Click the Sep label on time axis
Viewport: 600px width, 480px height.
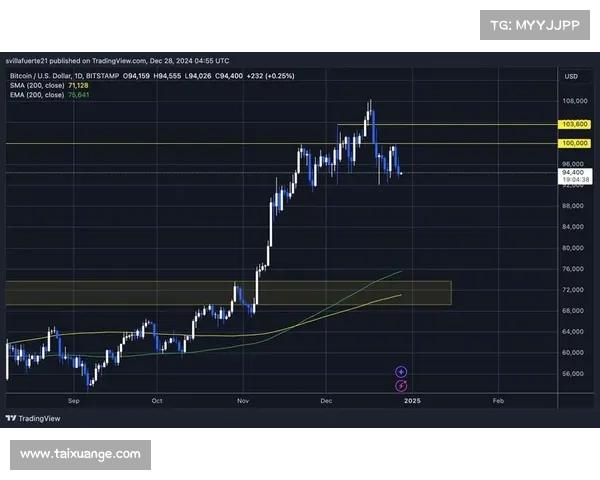coord(73,400)
